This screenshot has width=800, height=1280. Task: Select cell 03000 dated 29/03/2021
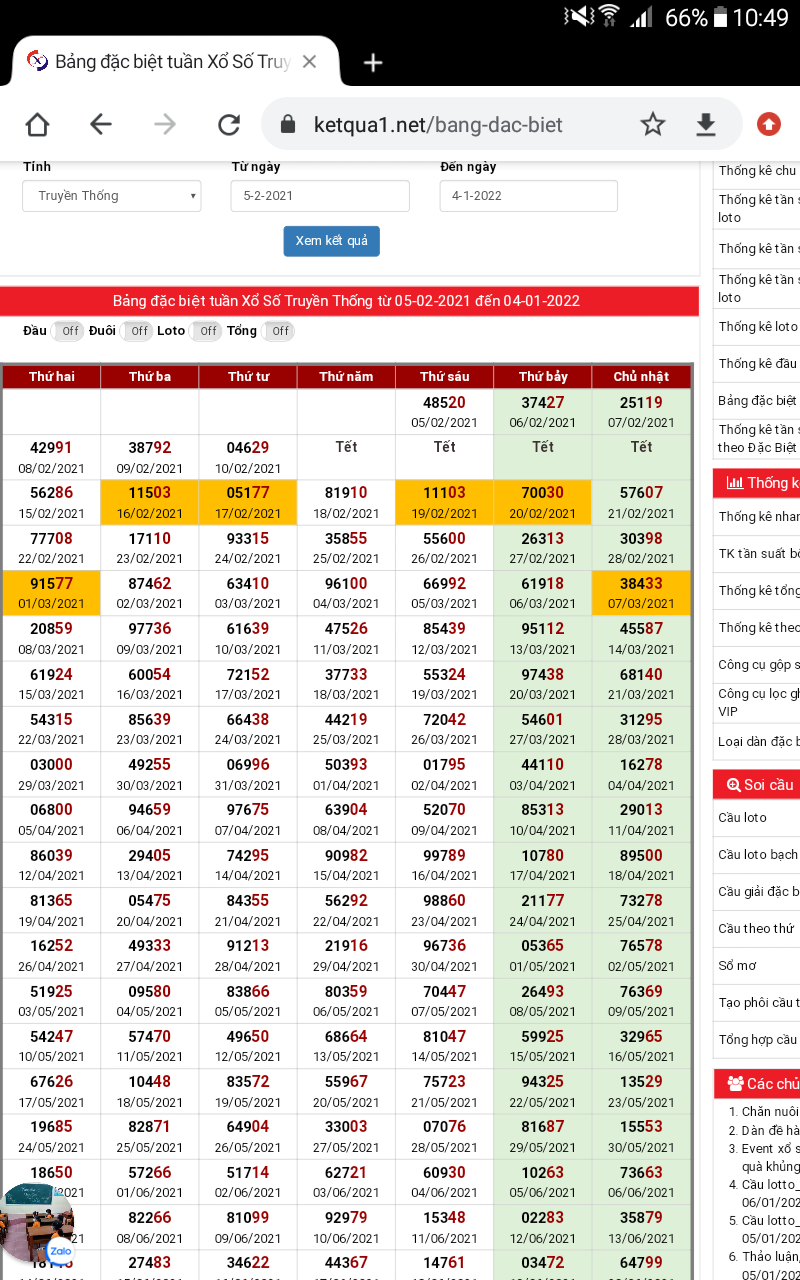(x=52, y=774)
